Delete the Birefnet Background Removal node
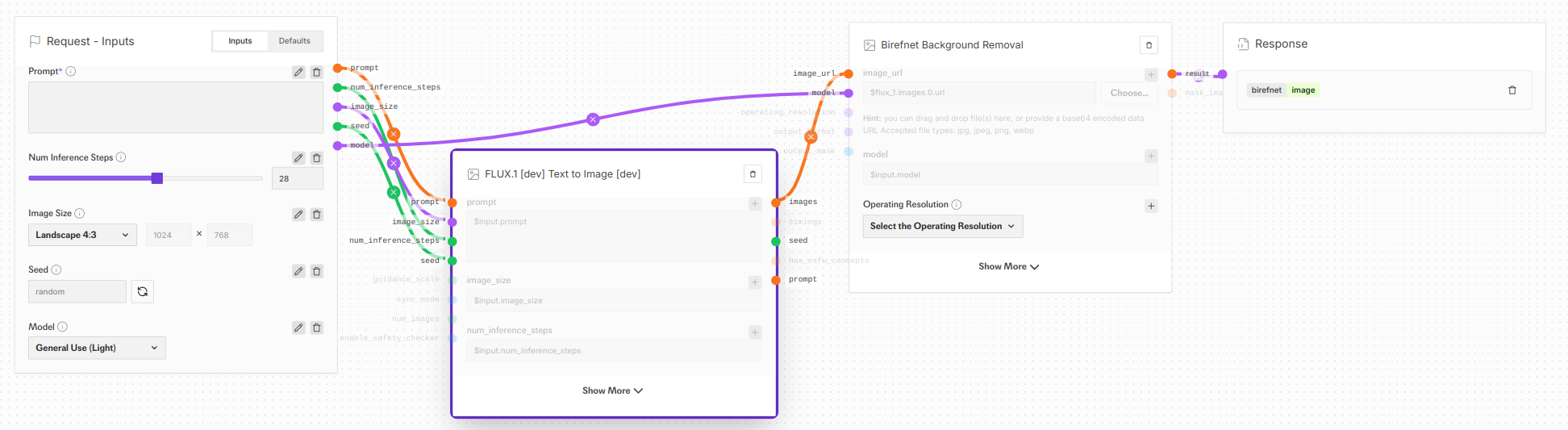The height and width of the screenshot is (430, 1568). [x=1149, y=45]
